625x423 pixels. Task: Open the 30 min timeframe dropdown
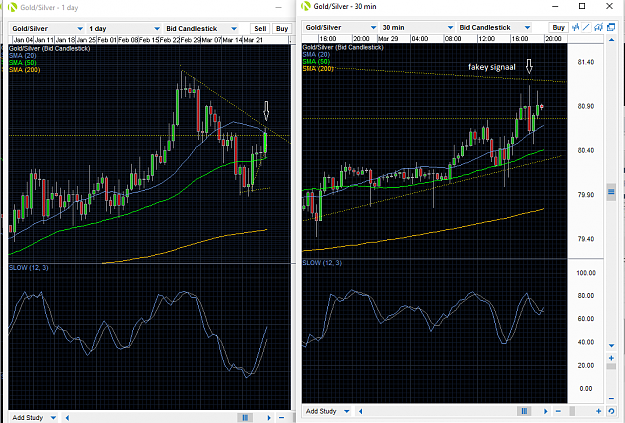coord(417,28)
